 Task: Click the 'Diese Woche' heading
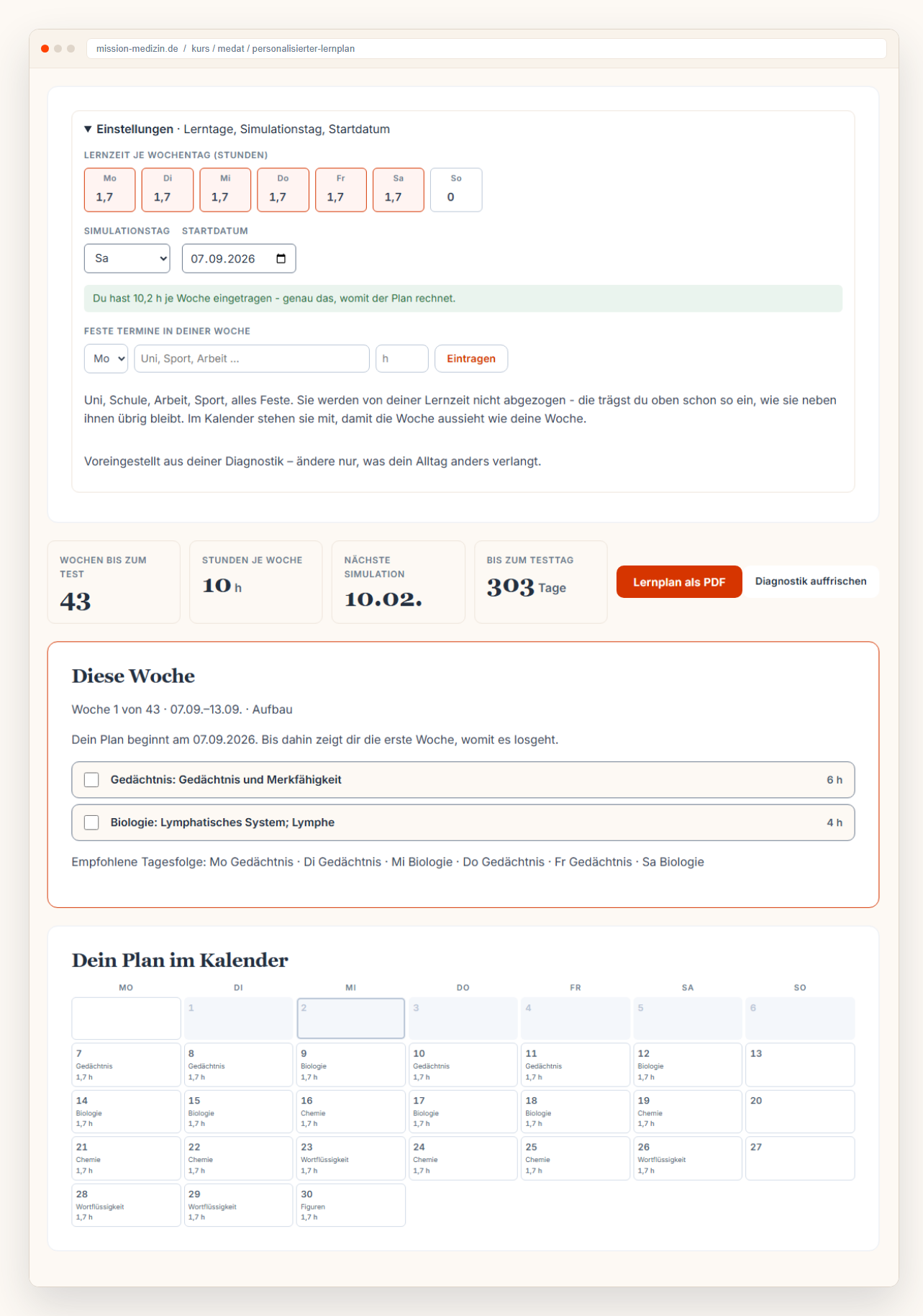pos(133,676)
